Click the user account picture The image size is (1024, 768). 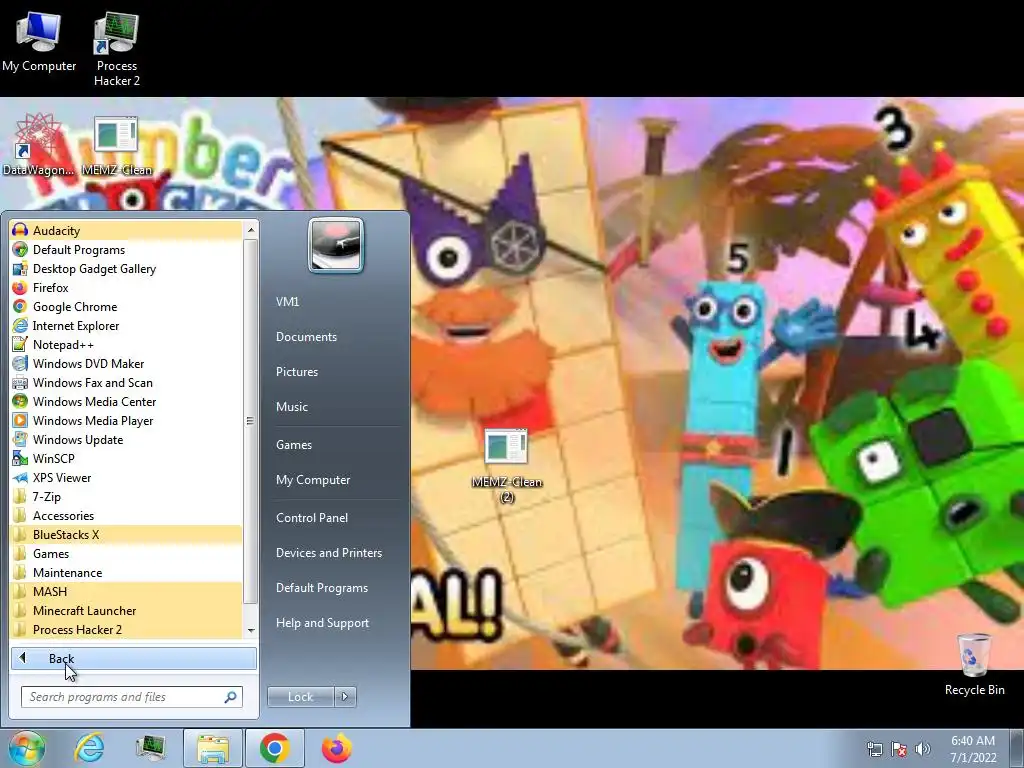(336, 245)
